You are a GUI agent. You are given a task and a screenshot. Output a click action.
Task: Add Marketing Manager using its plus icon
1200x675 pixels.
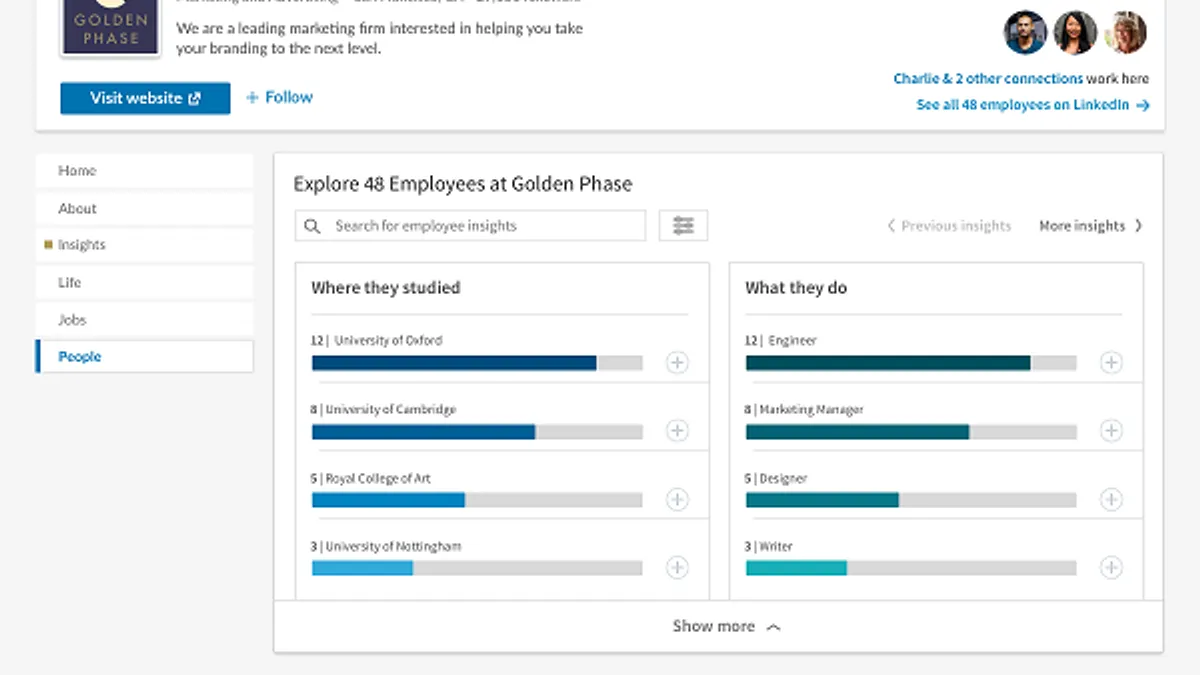pyautogui.click(x=1111, y=431)
